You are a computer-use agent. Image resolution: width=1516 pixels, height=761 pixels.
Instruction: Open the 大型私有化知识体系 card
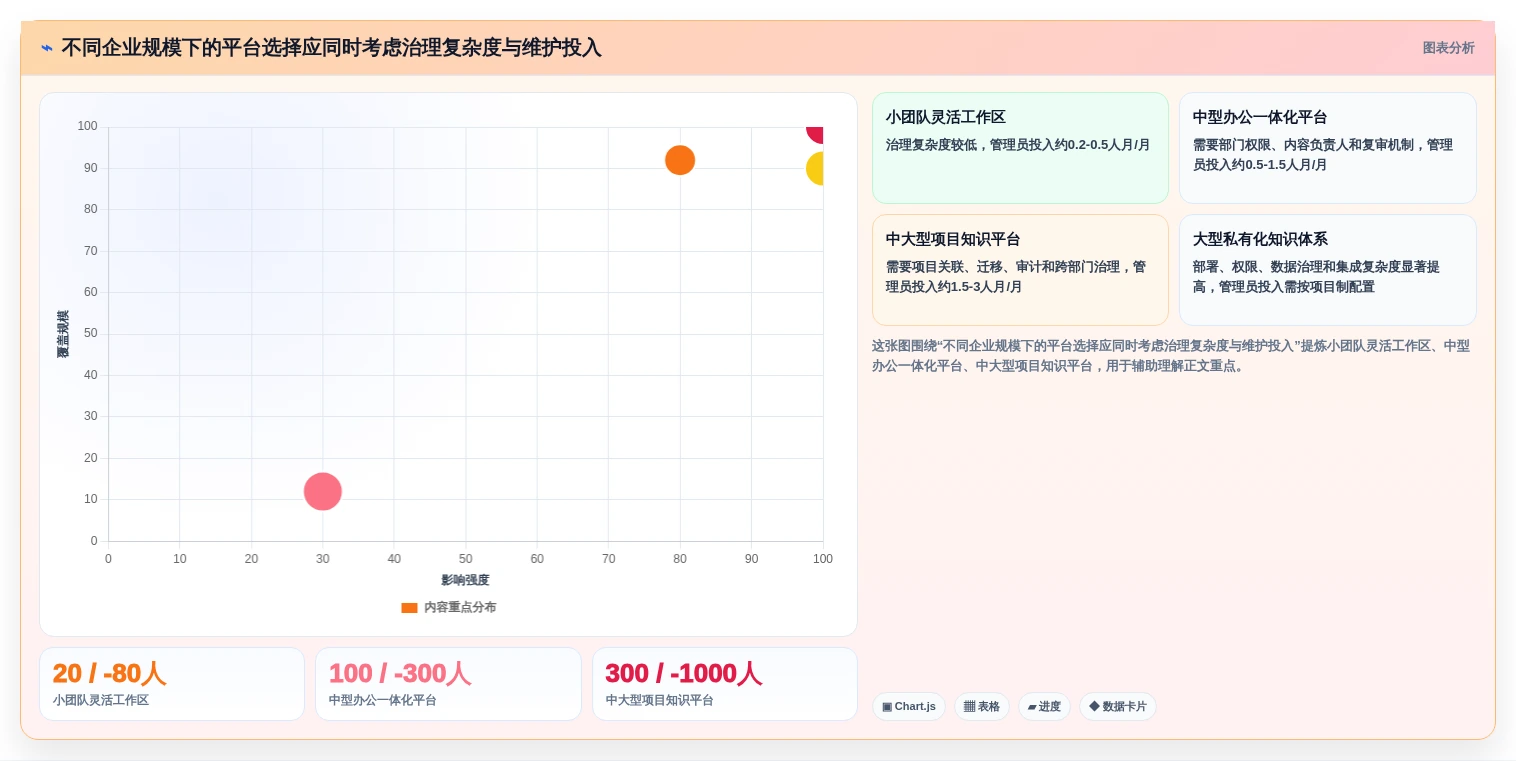(x=1328, y=270)
